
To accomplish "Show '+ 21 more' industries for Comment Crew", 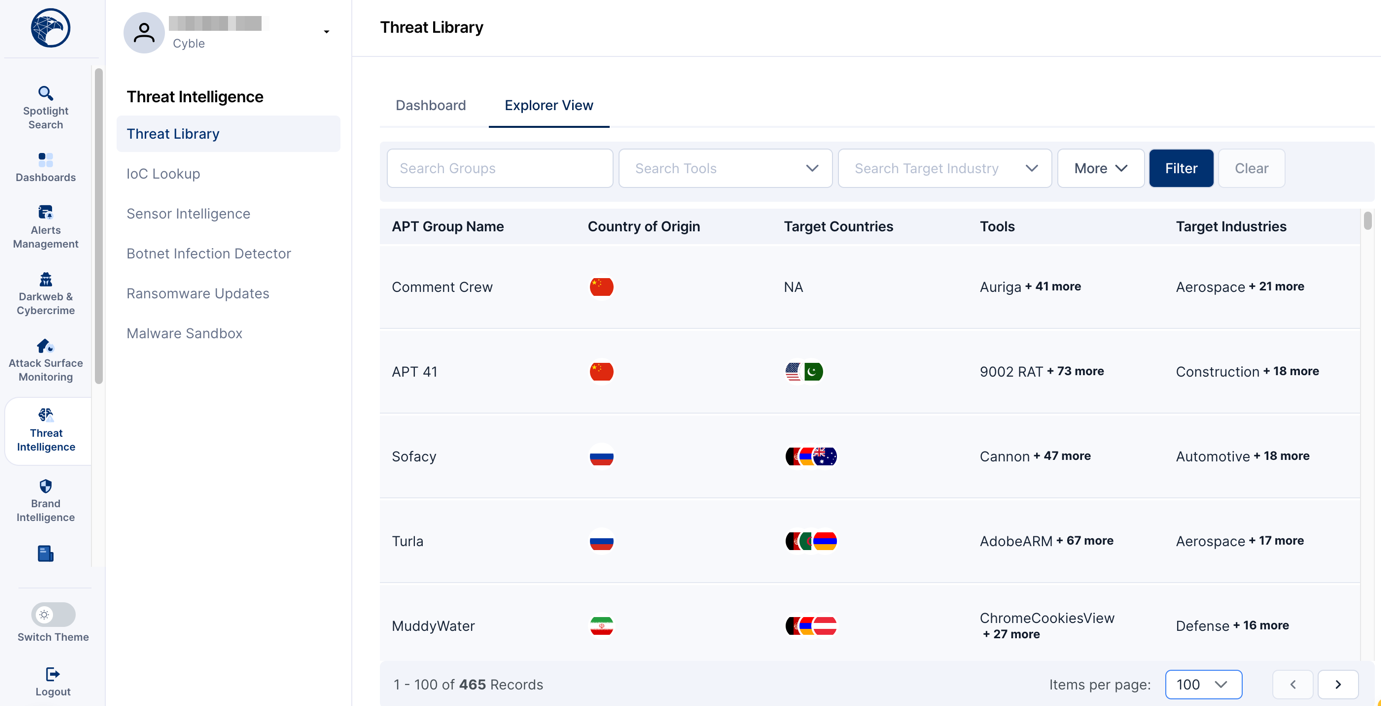I will point(1276,287).
